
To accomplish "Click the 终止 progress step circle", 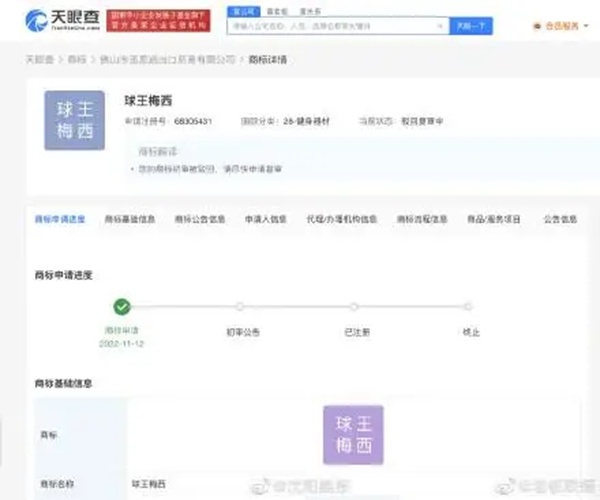I will coord(468,307).
